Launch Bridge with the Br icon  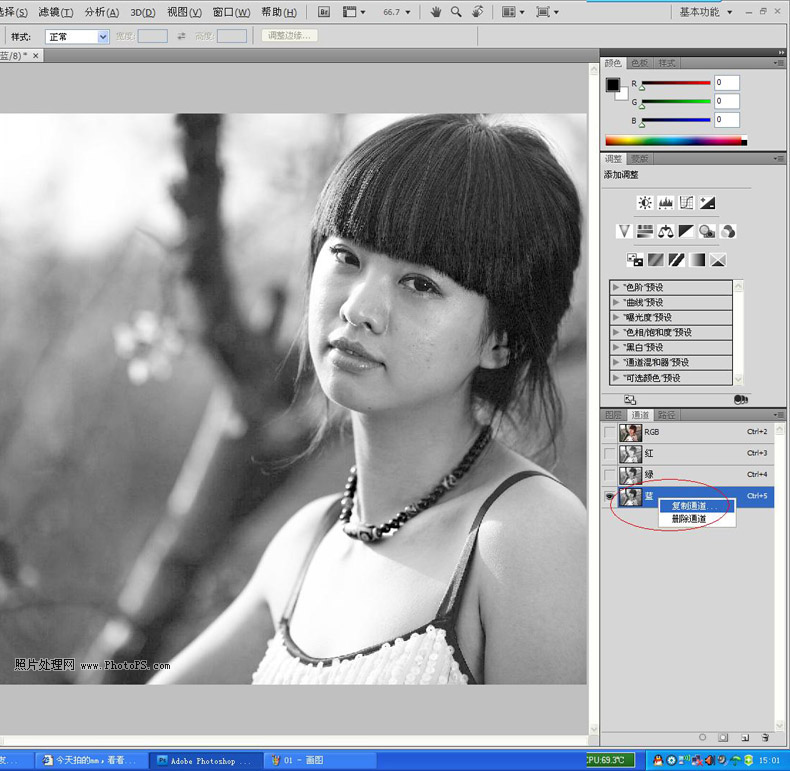(324, 12)
